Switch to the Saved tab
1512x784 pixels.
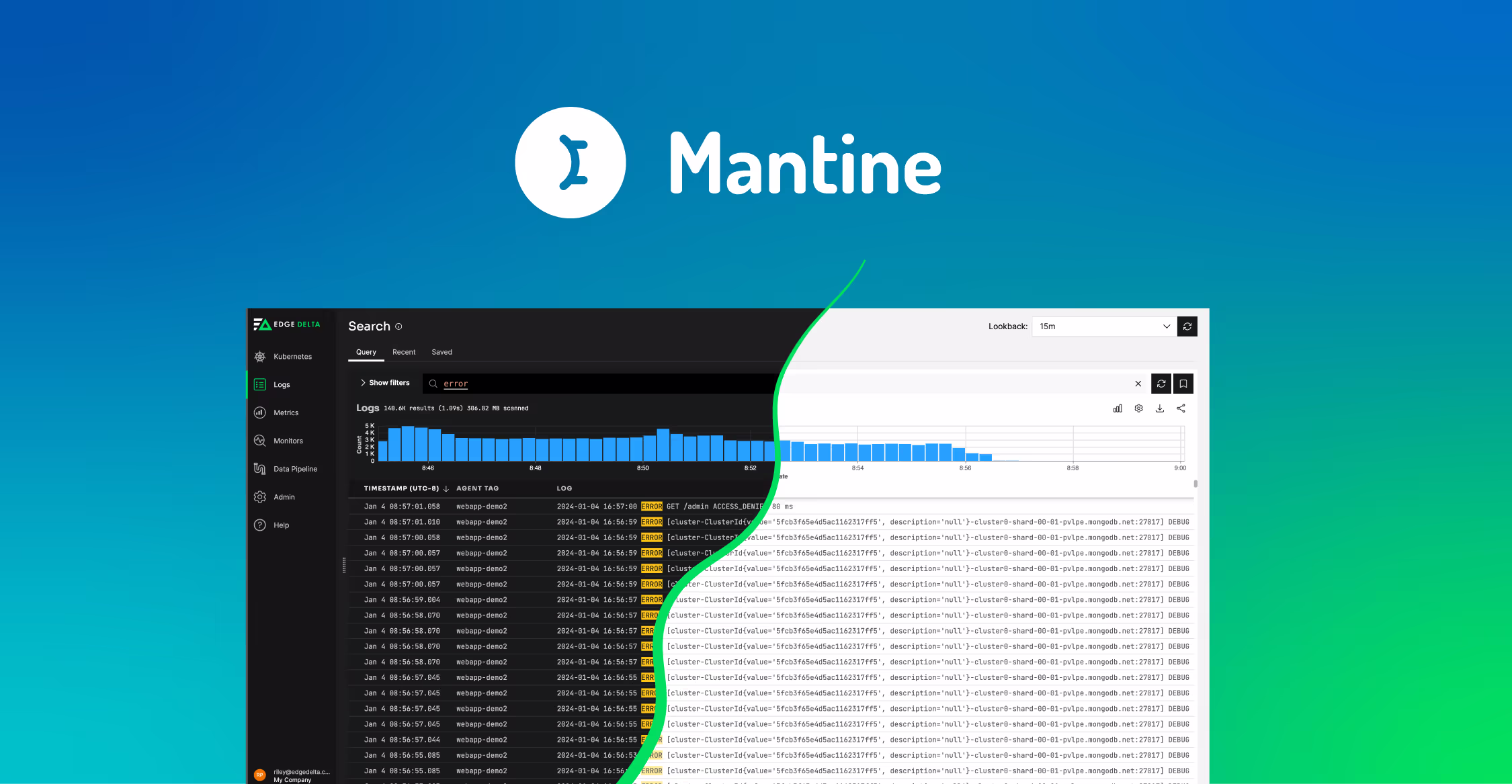click(442, 352)
